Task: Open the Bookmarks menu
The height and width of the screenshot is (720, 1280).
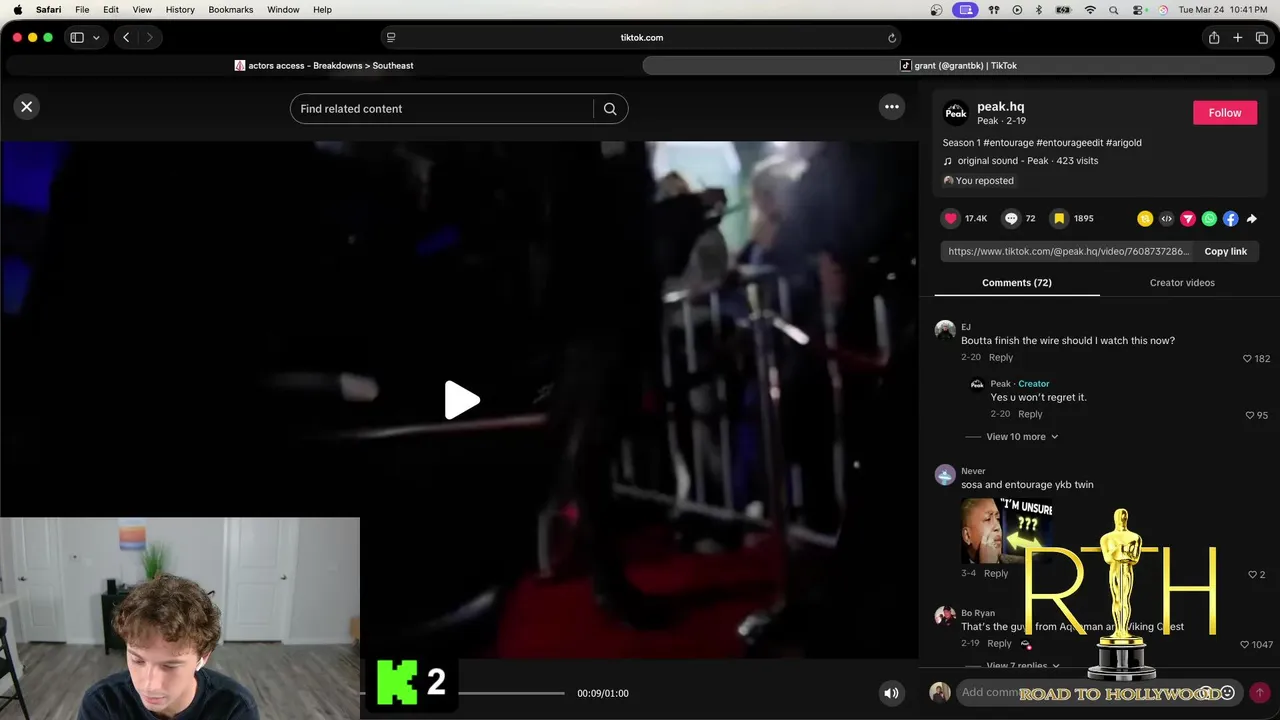Action: click(230, 10)
